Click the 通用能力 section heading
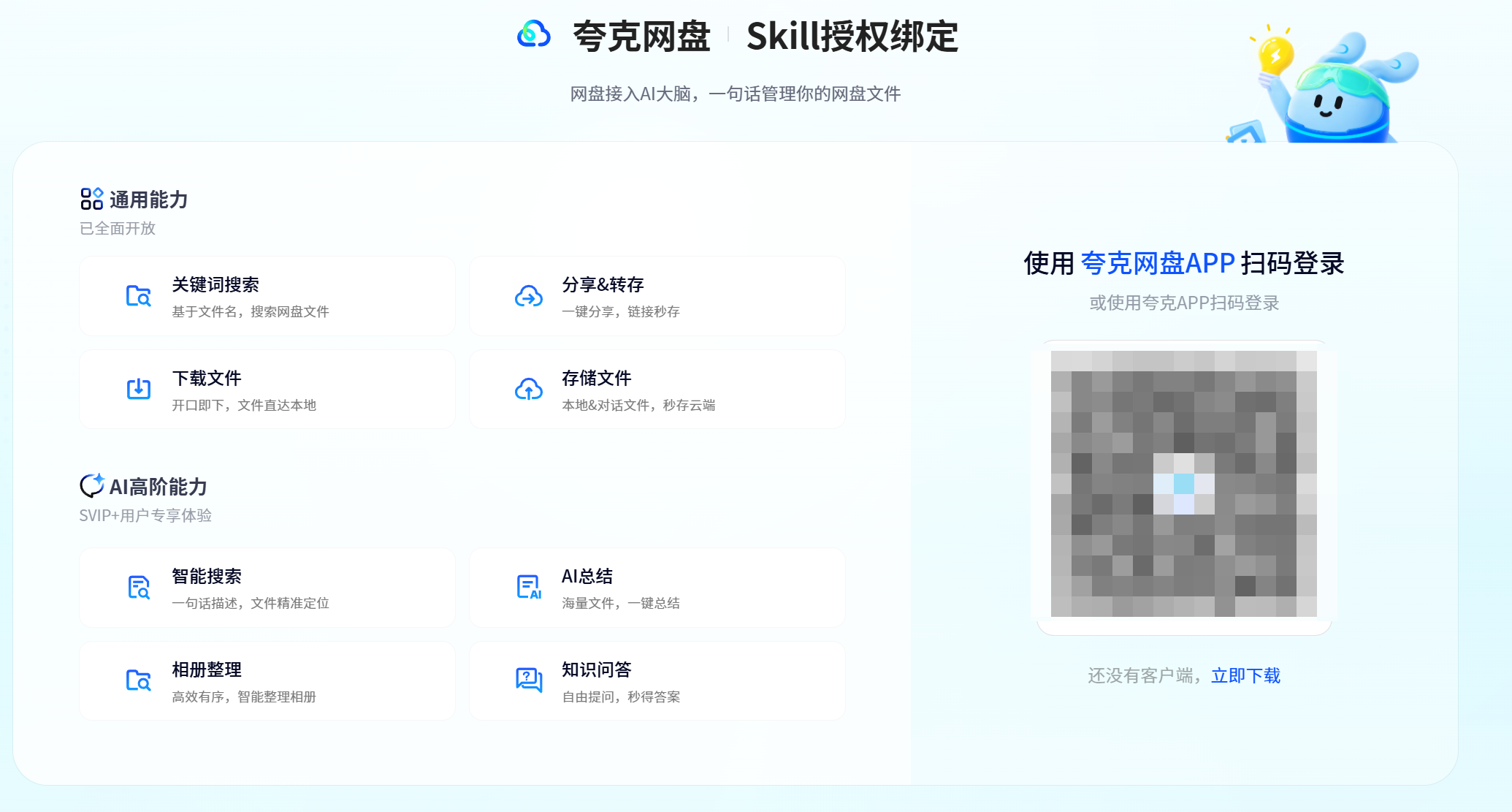Screen dimensions: 1512x812 click(x=149, y=200)
